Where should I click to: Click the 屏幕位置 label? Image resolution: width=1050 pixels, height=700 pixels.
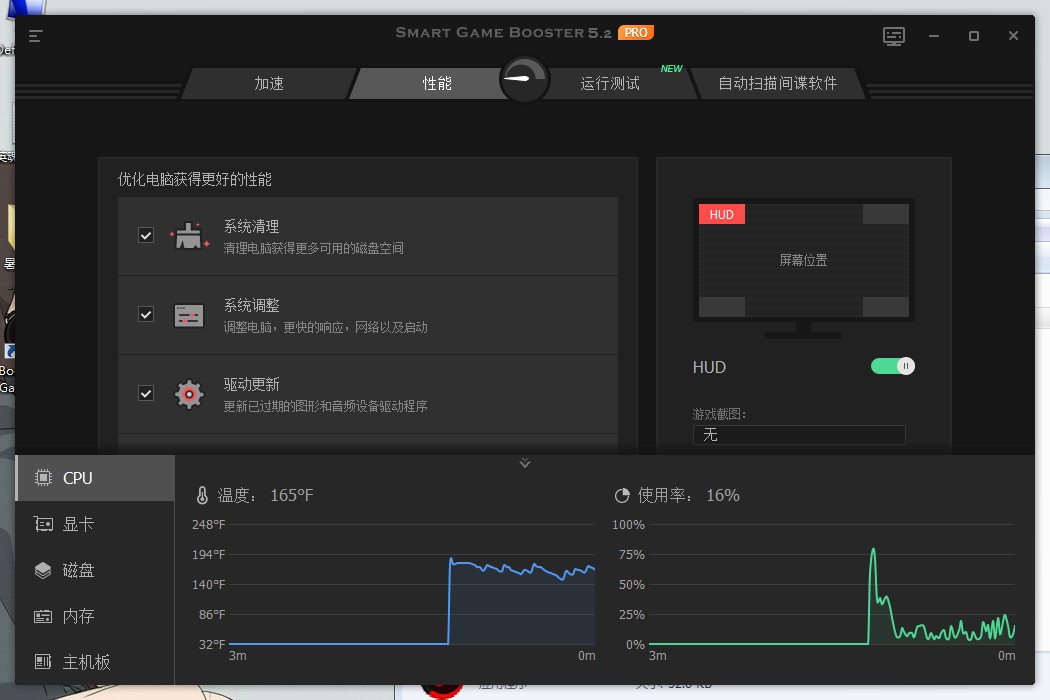click(x=804, y=260)
